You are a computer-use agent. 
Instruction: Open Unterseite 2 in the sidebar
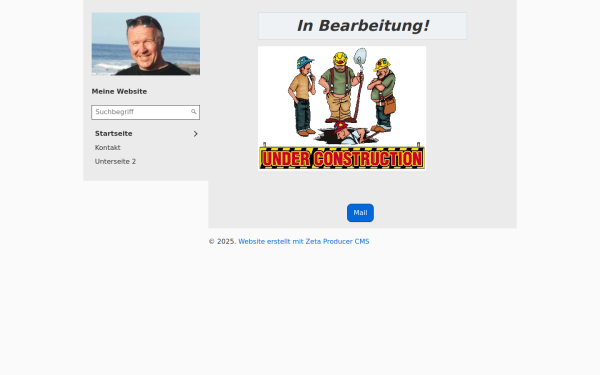[115, 161]
